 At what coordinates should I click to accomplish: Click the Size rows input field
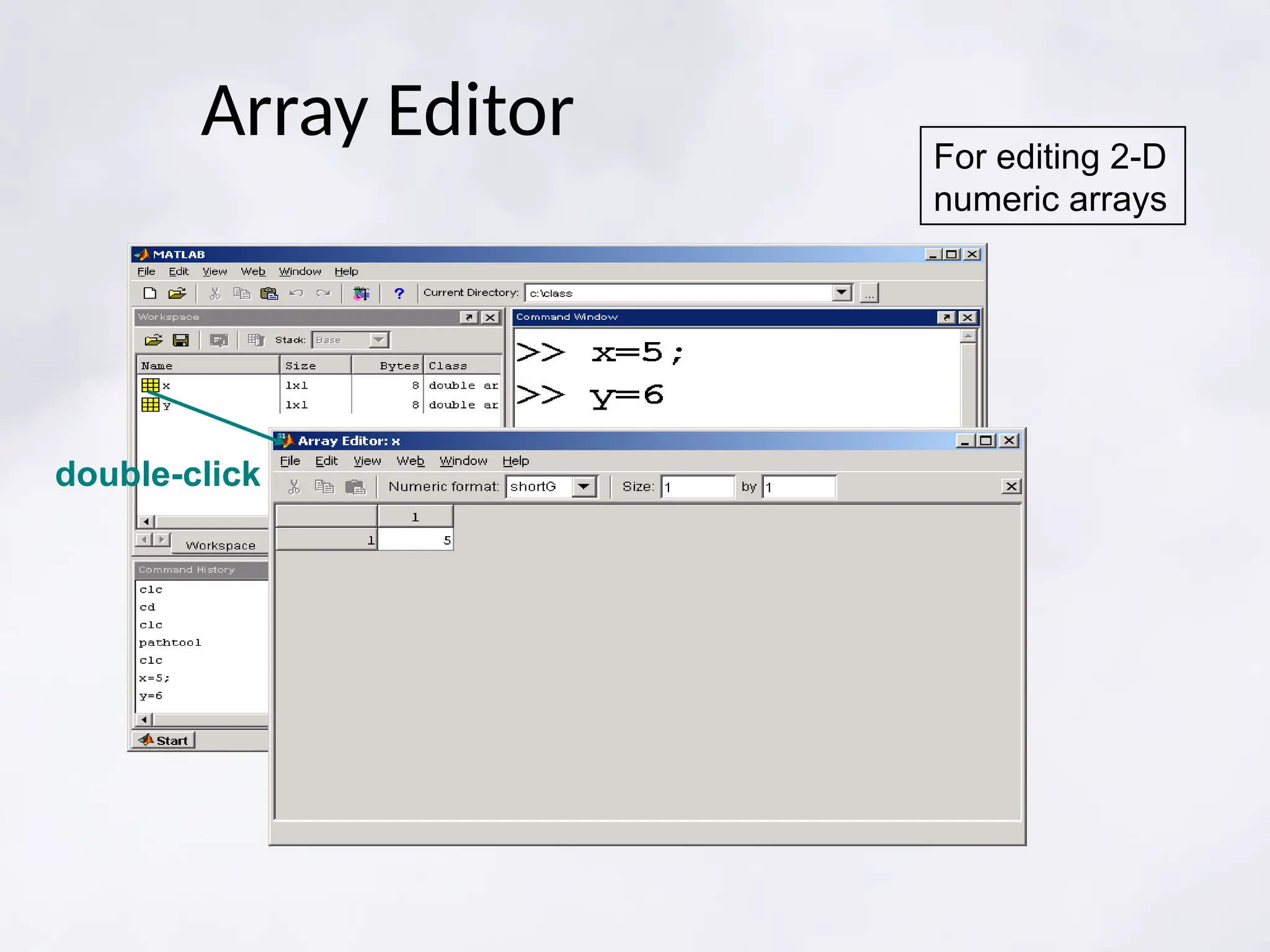(698, 487)
